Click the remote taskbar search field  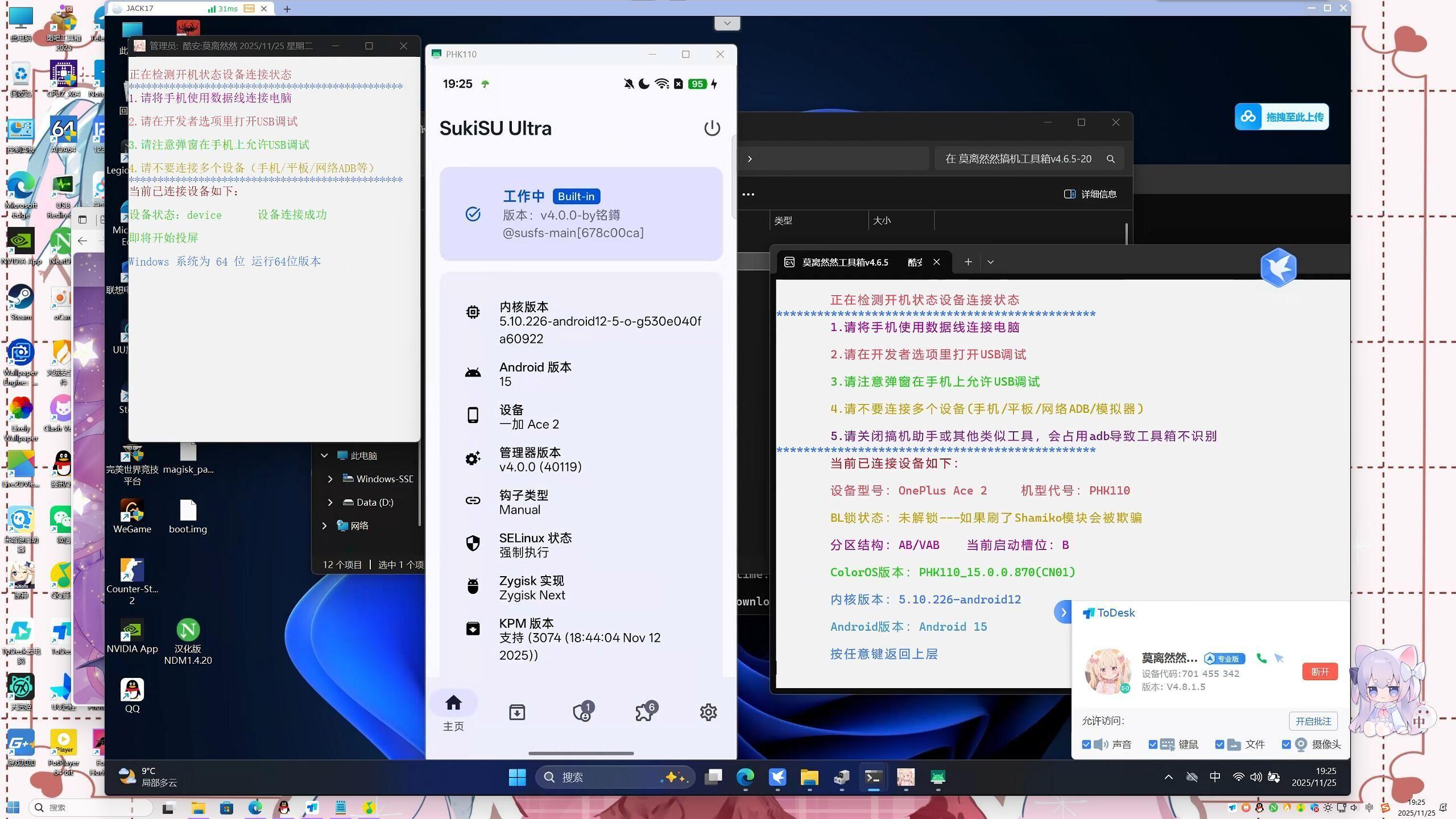(x=615, y=777)
